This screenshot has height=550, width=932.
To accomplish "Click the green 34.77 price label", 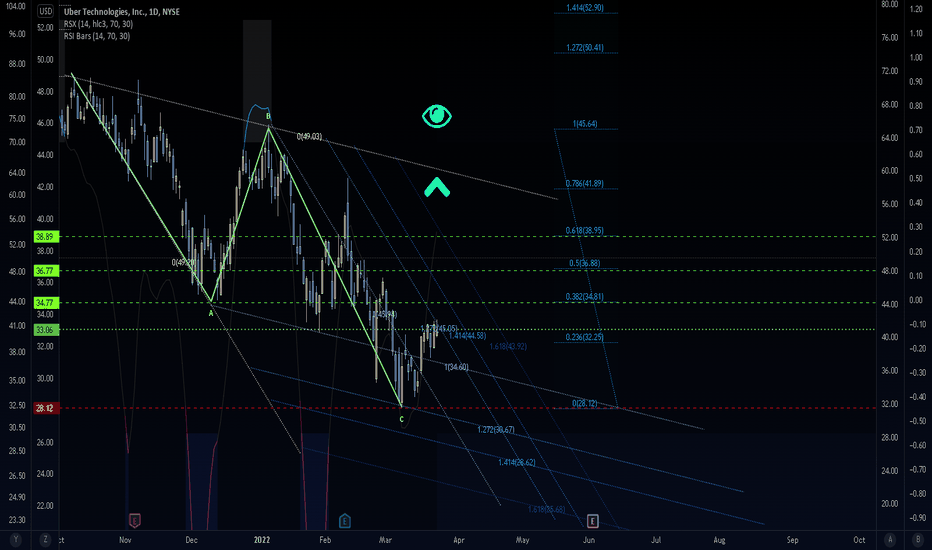I will point(46,303).
